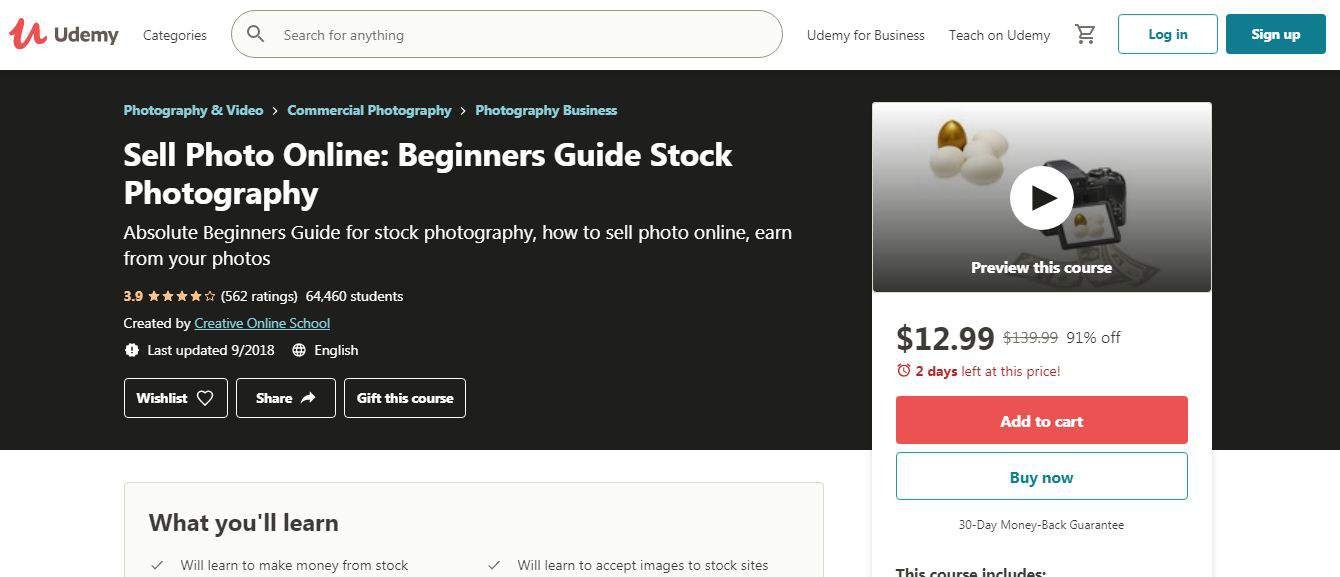The width and height of the screenshot is (1340, 577).
Task: Click the Sign up button
Action: (x=1275, y=33)
